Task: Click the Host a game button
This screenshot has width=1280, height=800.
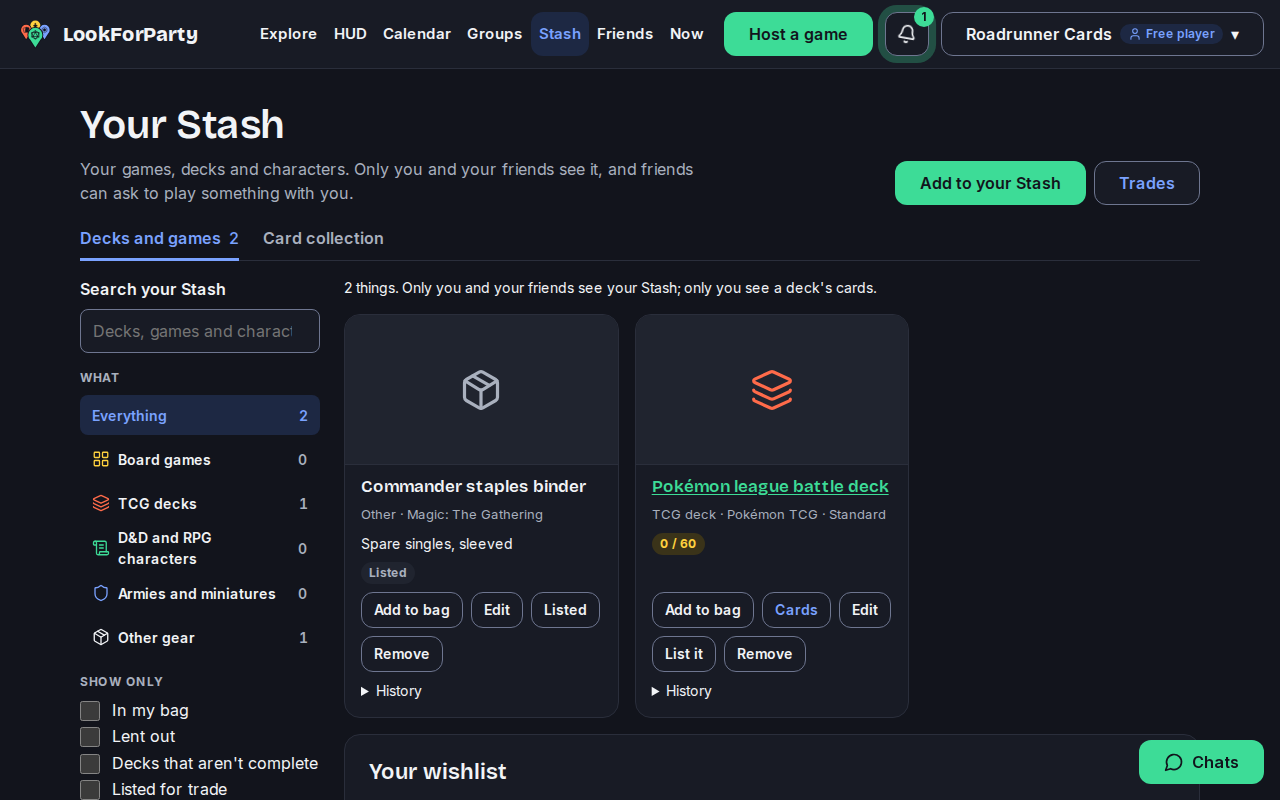Action: [798, 34]
